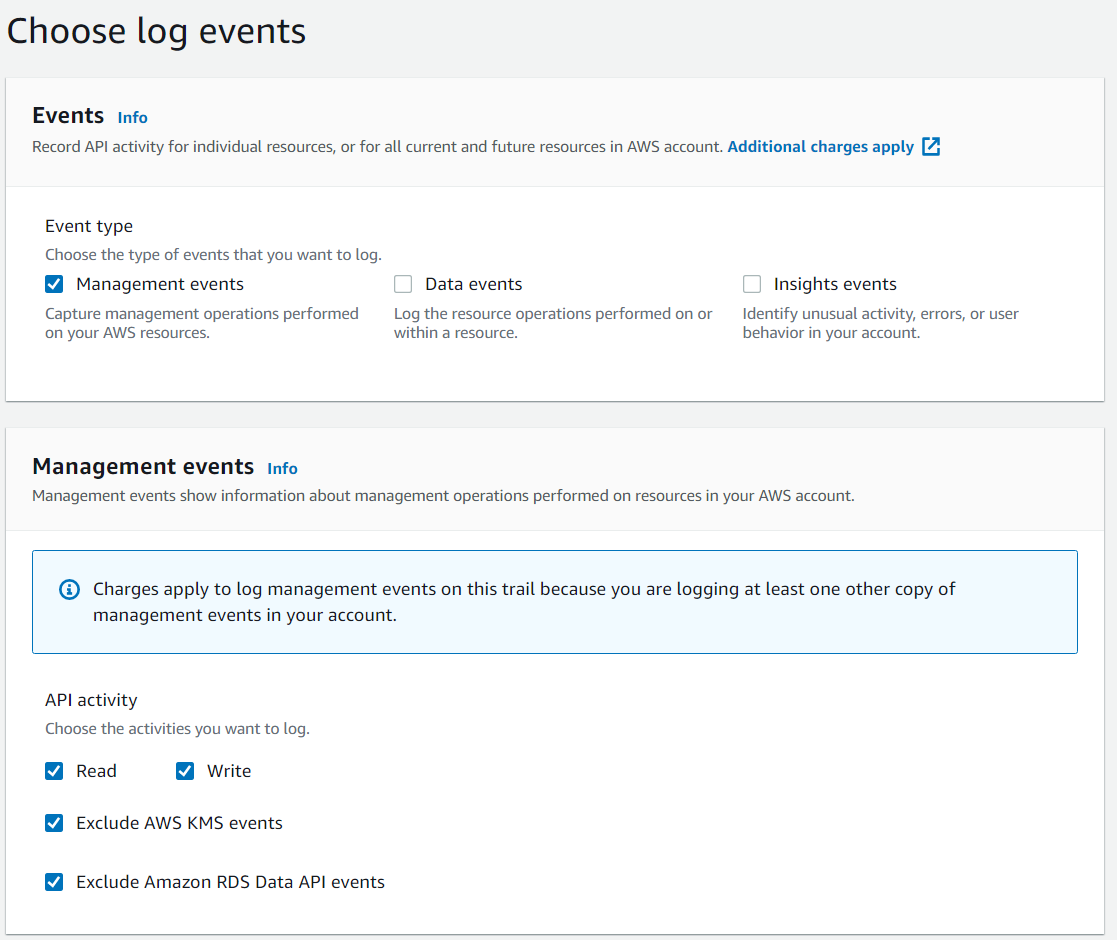Open Info link beside Management events heading

(282, 468)
